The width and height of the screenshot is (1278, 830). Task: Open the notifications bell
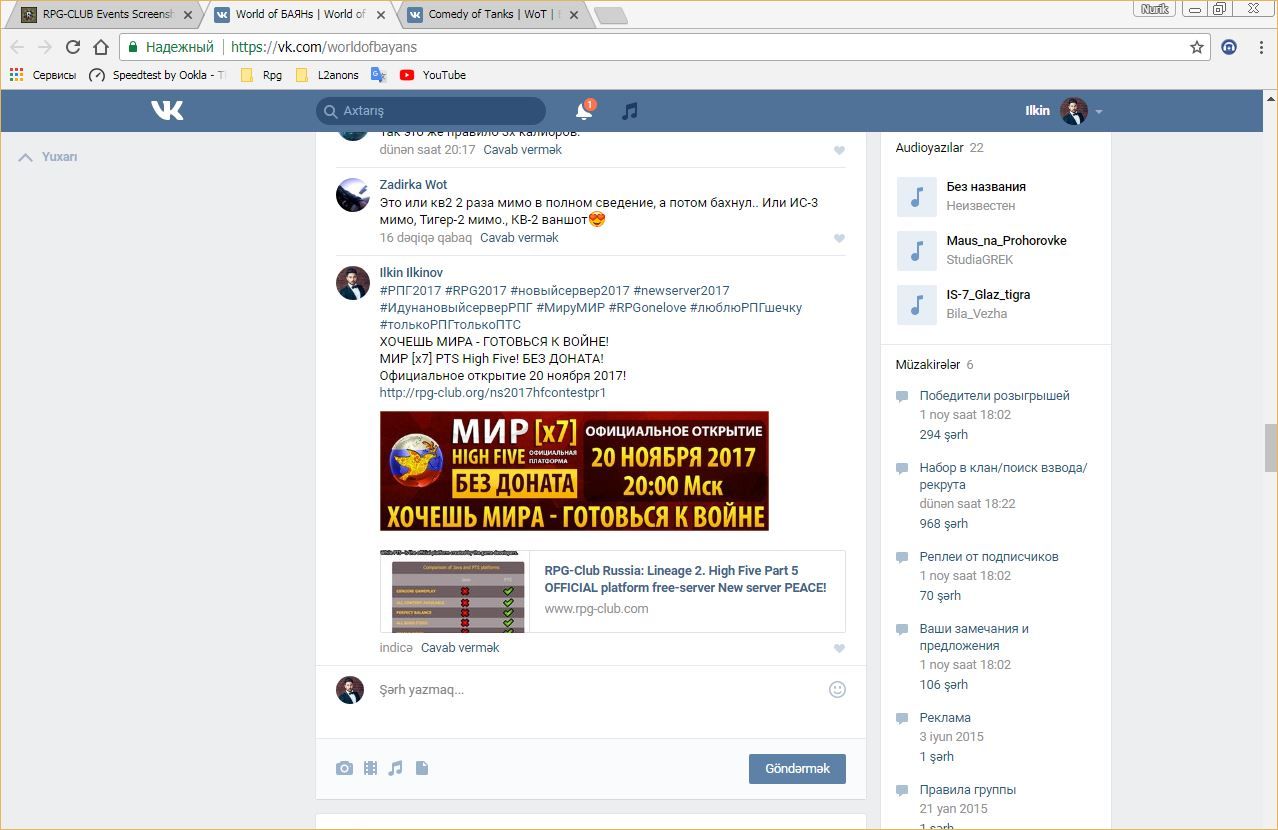[x=584, y=111]
